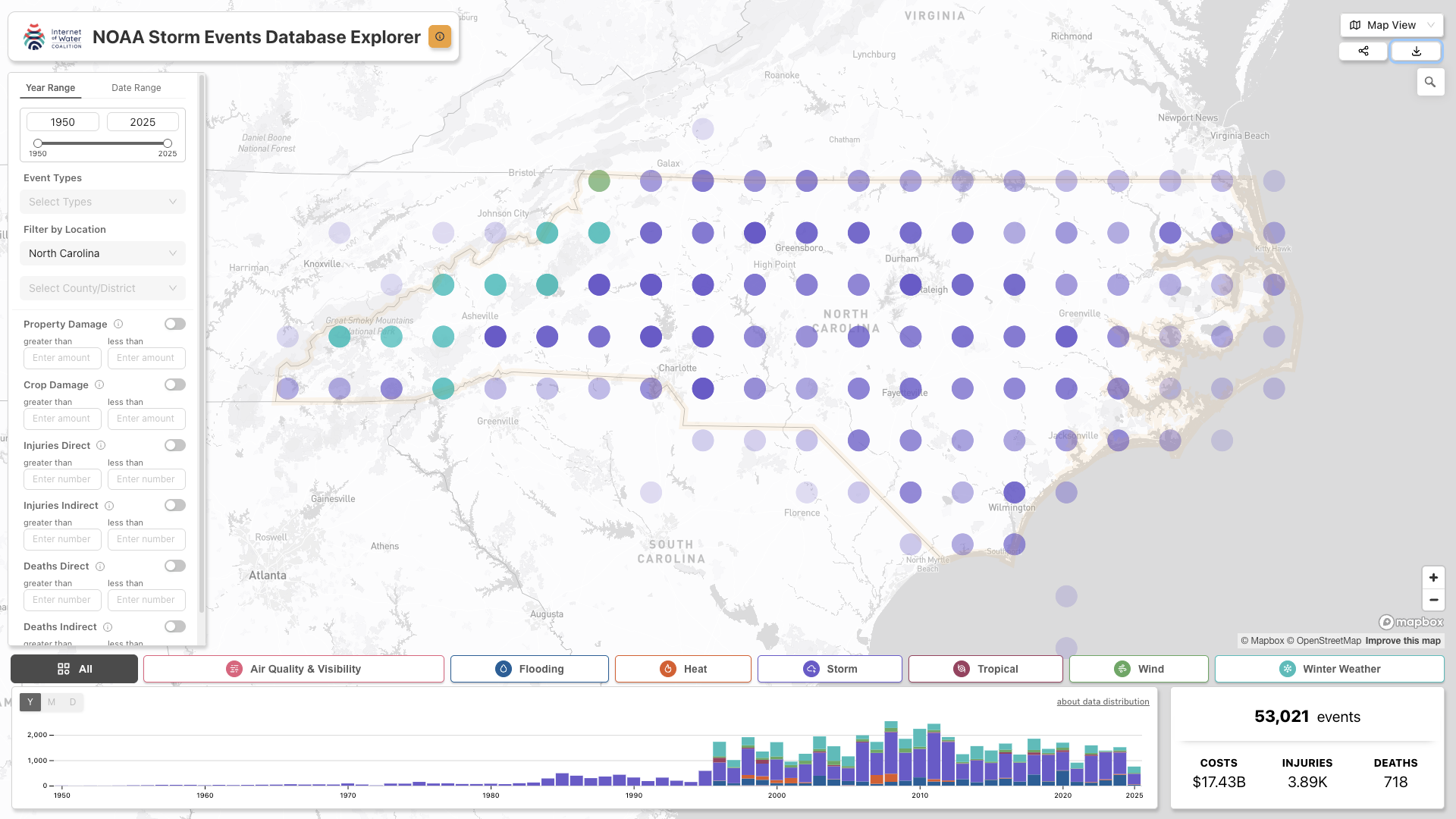Image resolution: width=1456 pixels, height=819 pixels.
Task: Click the orange info icon beside title
Action: pos(440,36)
